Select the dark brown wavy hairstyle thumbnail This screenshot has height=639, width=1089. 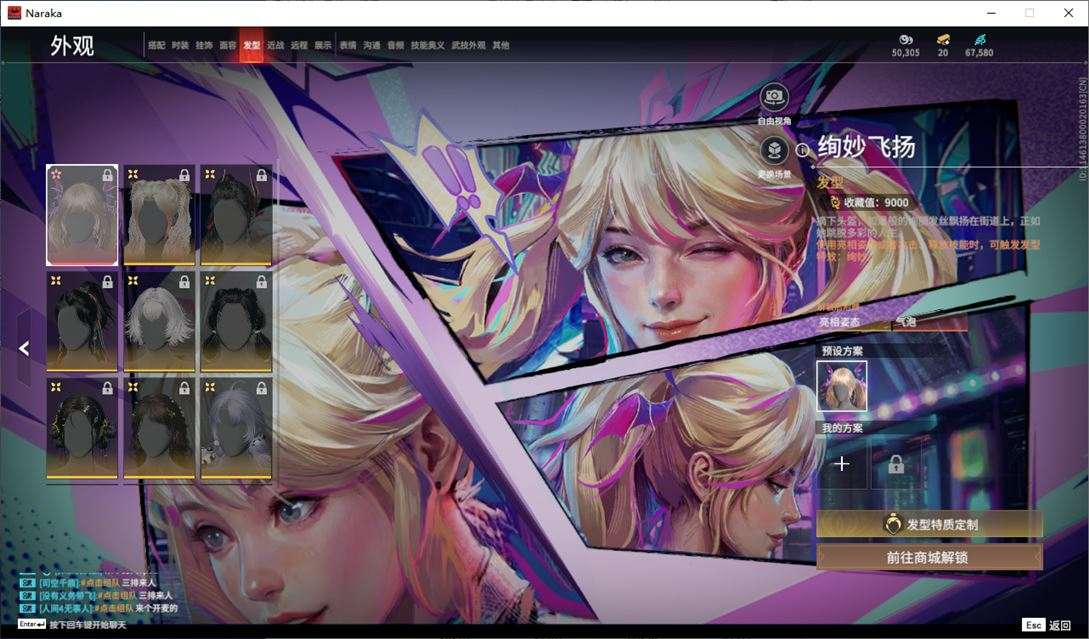(x=159, y=428)
